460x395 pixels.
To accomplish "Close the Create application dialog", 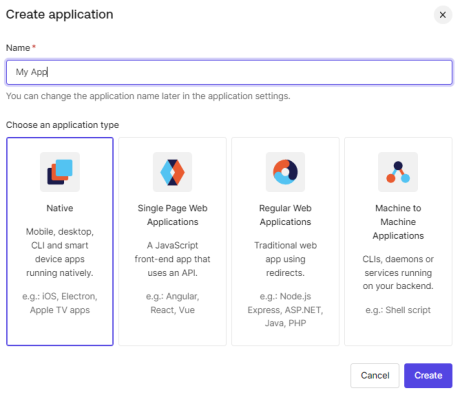I will pyautogui.click(x=443, y=15).
